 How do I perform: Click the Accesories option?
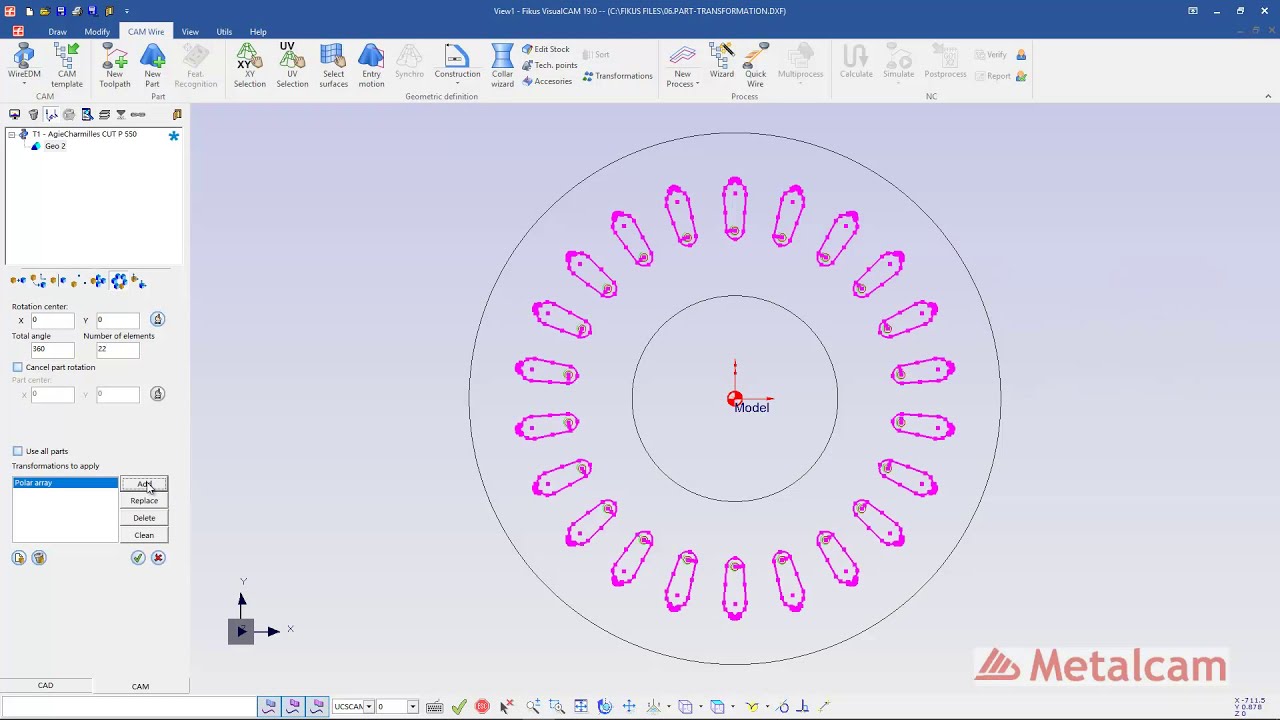coord(547,81)
